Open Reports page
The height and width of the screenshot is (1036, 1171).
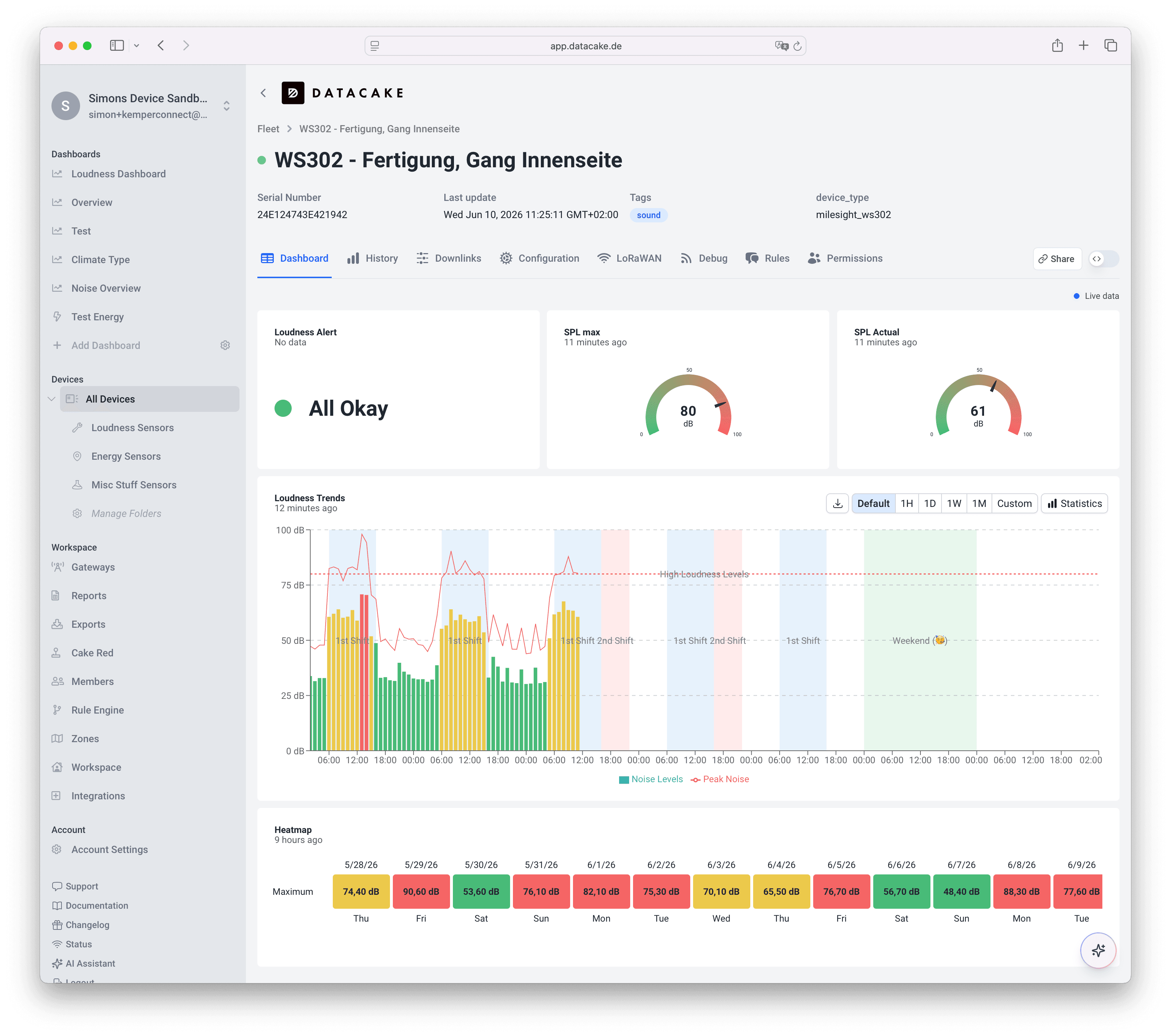tap(89, 596)
